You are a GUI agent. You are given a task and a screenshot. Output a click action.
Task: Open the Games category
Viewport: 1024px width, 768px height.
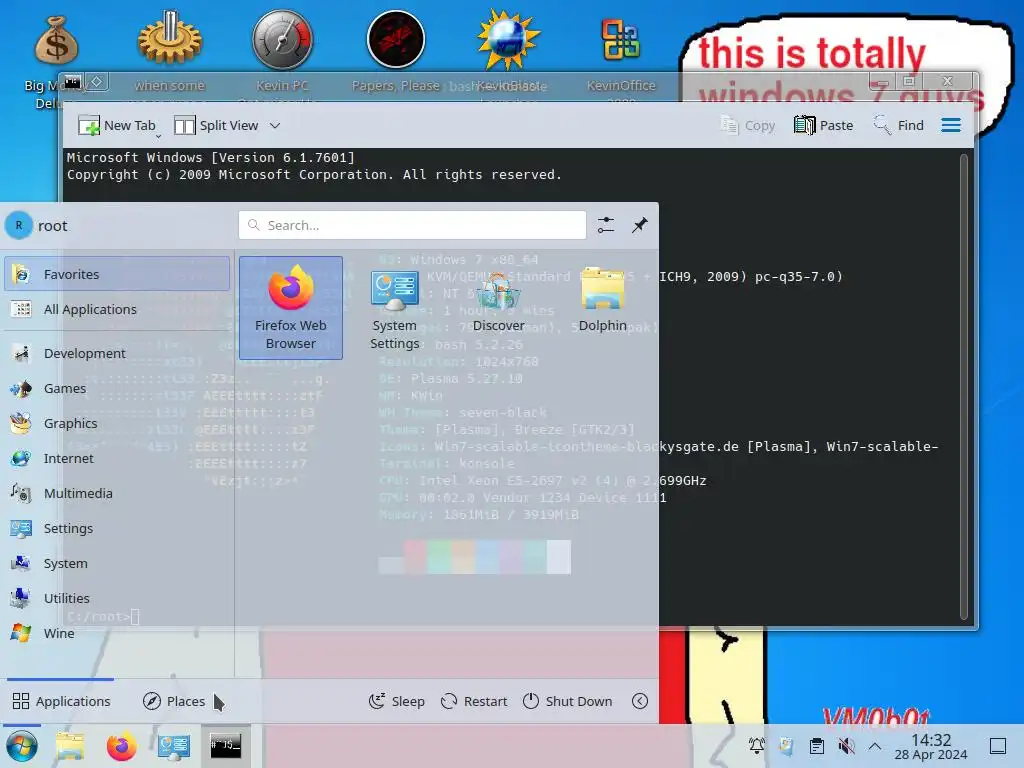click(x=117, y=389)
